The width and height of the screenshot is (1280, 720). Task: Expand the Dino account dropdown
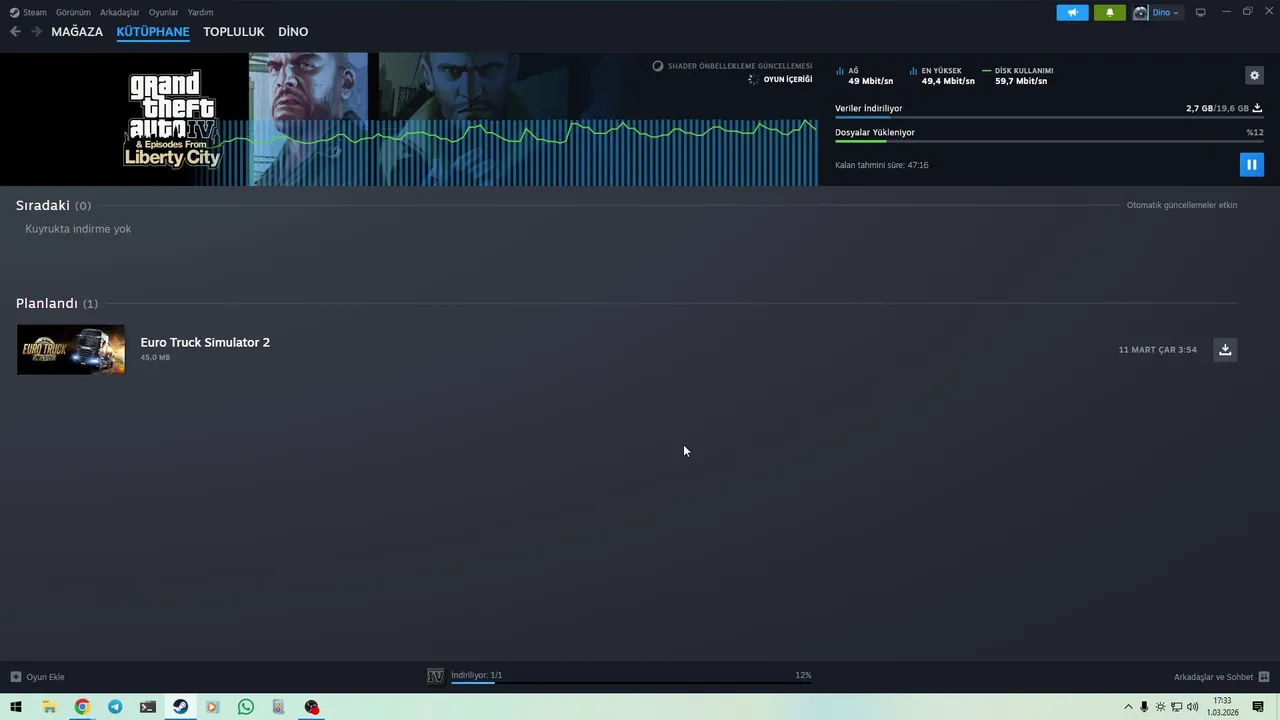point(1166,12)
